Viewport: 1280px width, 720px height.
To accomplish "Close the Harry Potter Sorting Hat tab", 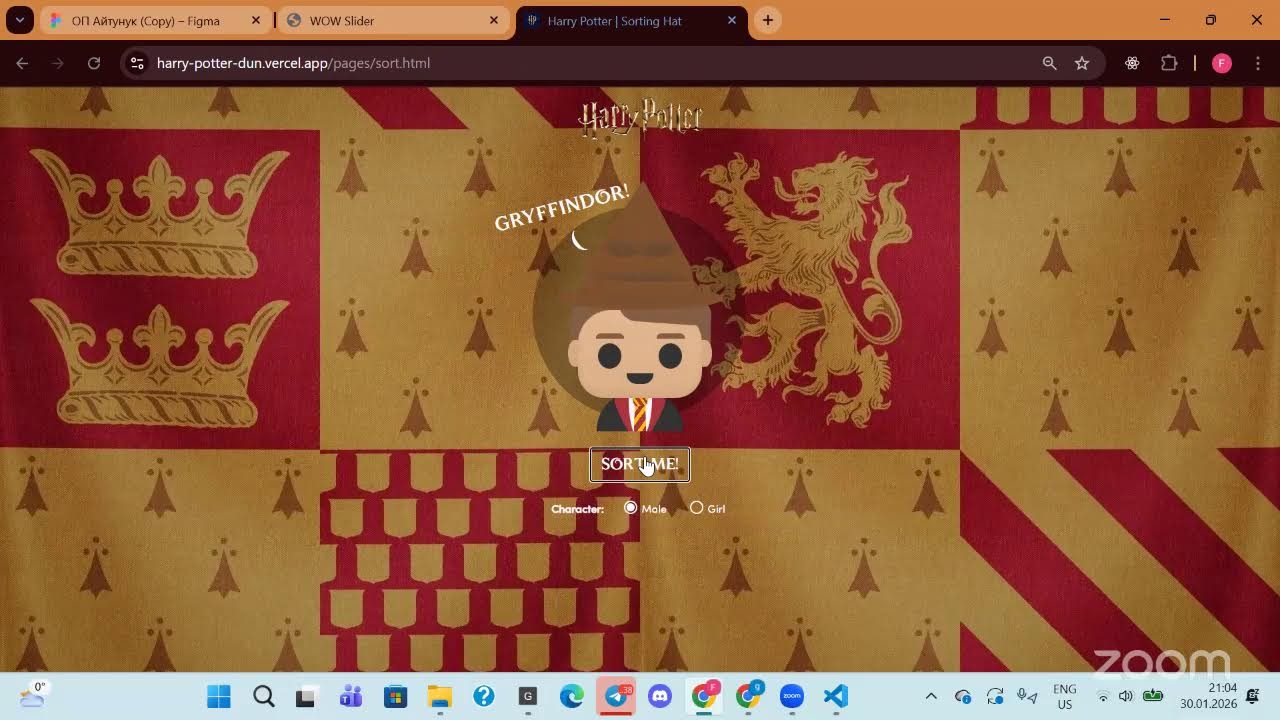I will coord(732,21).
